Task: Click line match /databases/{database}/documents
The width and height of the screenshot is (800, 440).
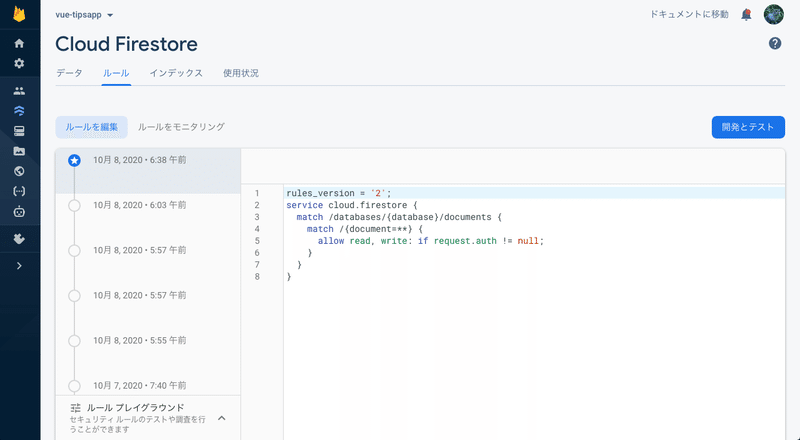Action: click(x=399, y=217)
